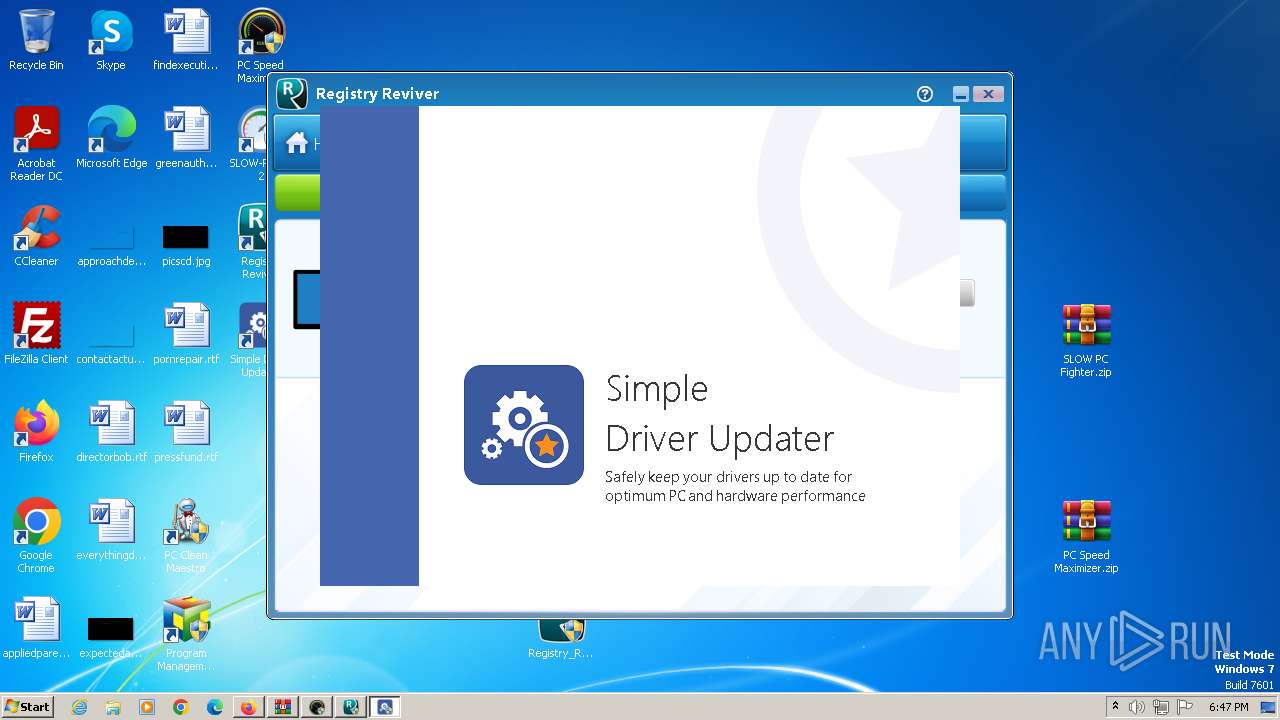Switch to Firefox taskbar button
This screenshot has width=1280, height=720.
point(248,707)
